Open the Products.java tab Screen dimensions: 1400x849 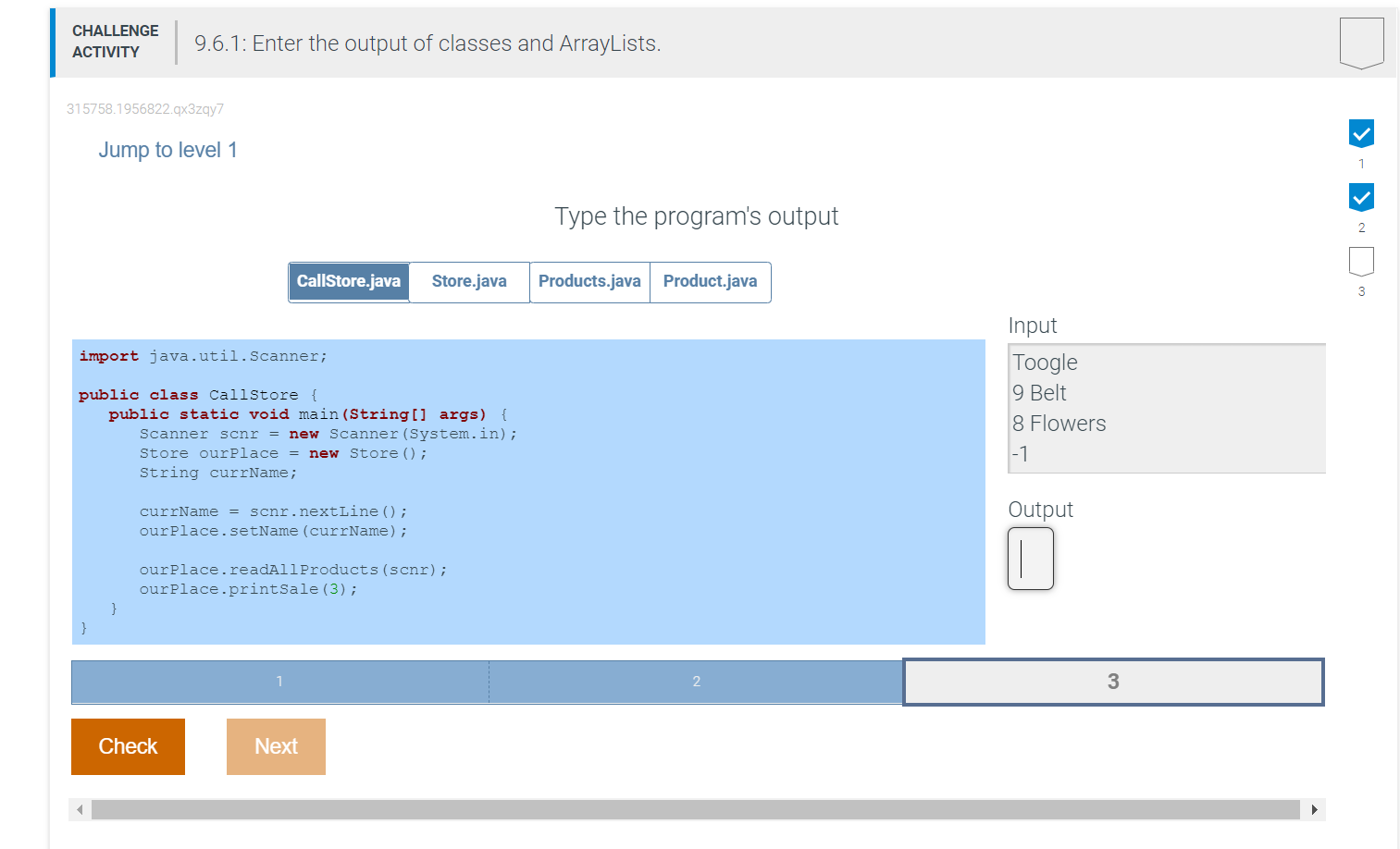coord(589,281)
